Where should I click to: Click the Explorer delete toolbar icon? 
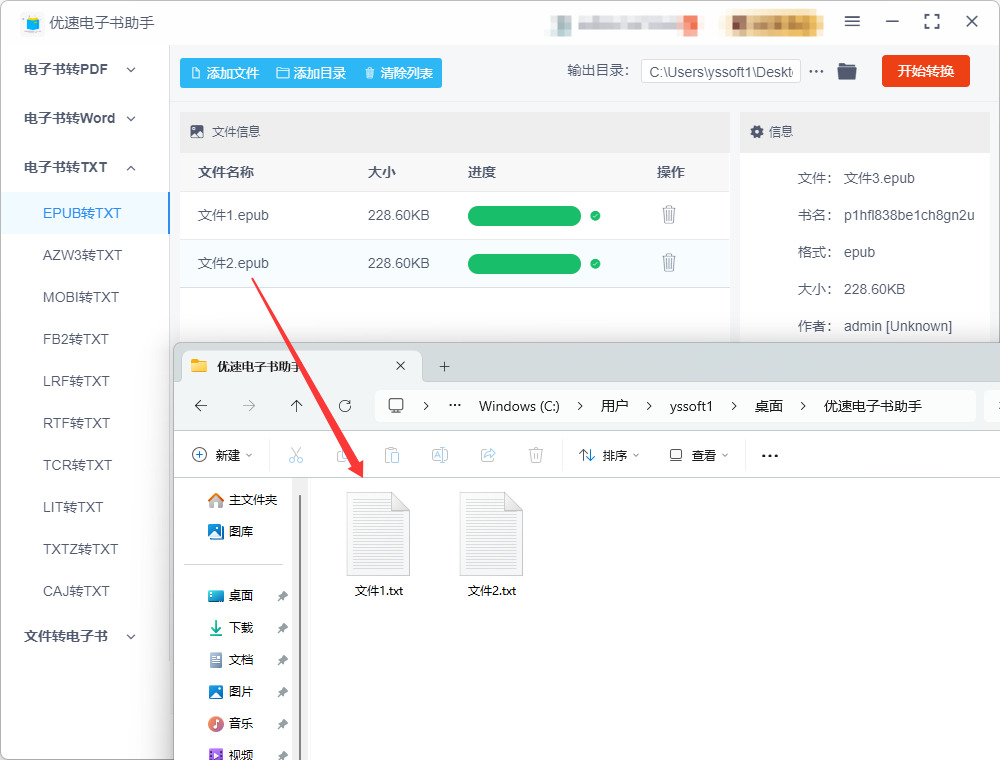[536, 455]
